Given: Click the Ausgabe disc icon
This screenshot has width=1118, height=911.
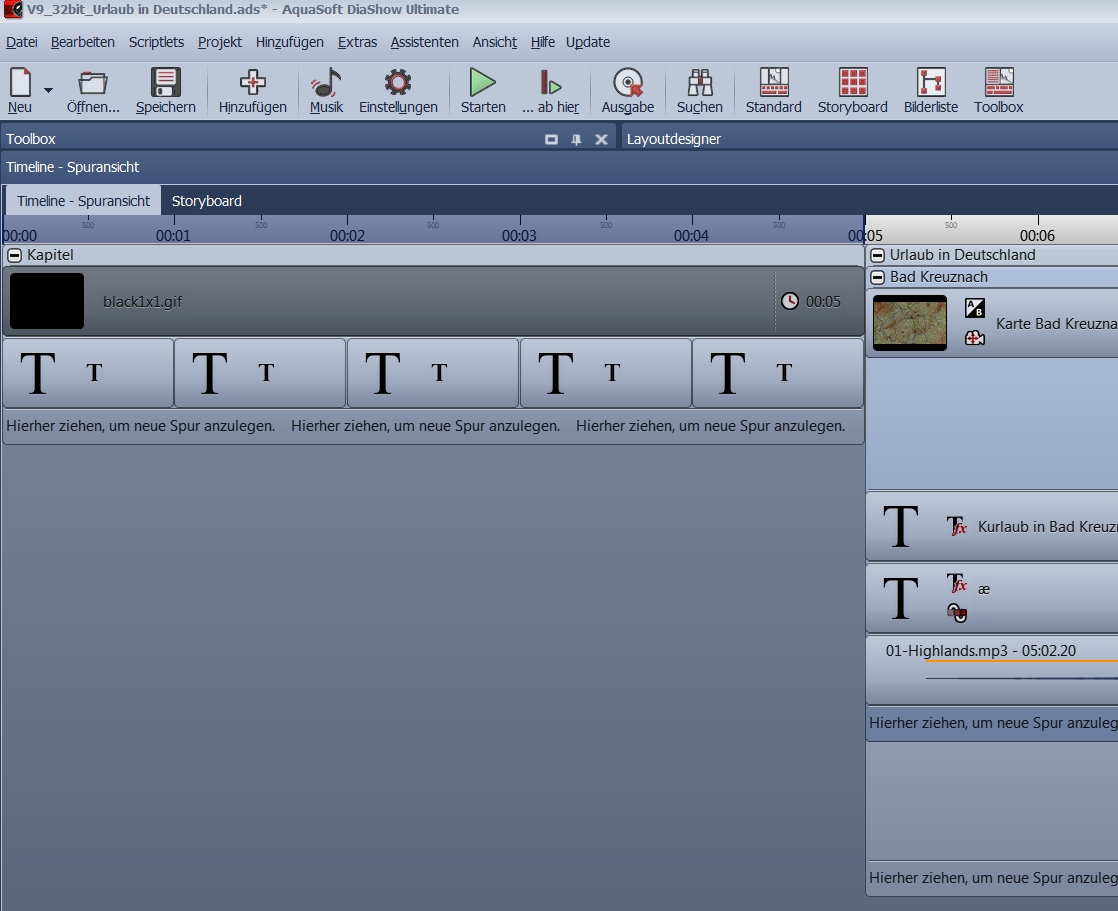Looking at the screenshot, I should (627, 83).
